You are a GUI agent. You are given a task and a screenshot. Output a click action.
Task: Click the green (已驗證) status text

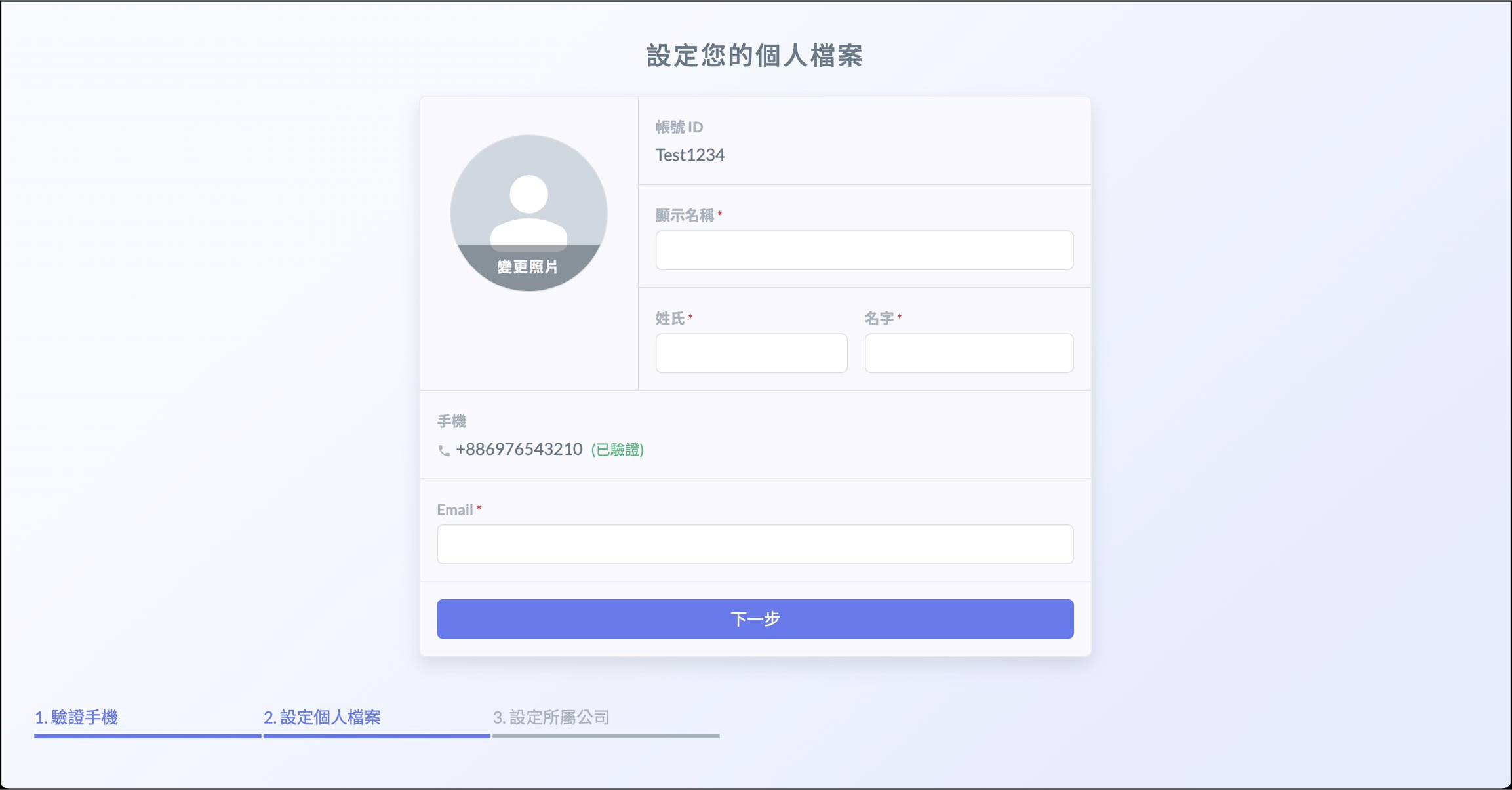click(x=617, y=450)
